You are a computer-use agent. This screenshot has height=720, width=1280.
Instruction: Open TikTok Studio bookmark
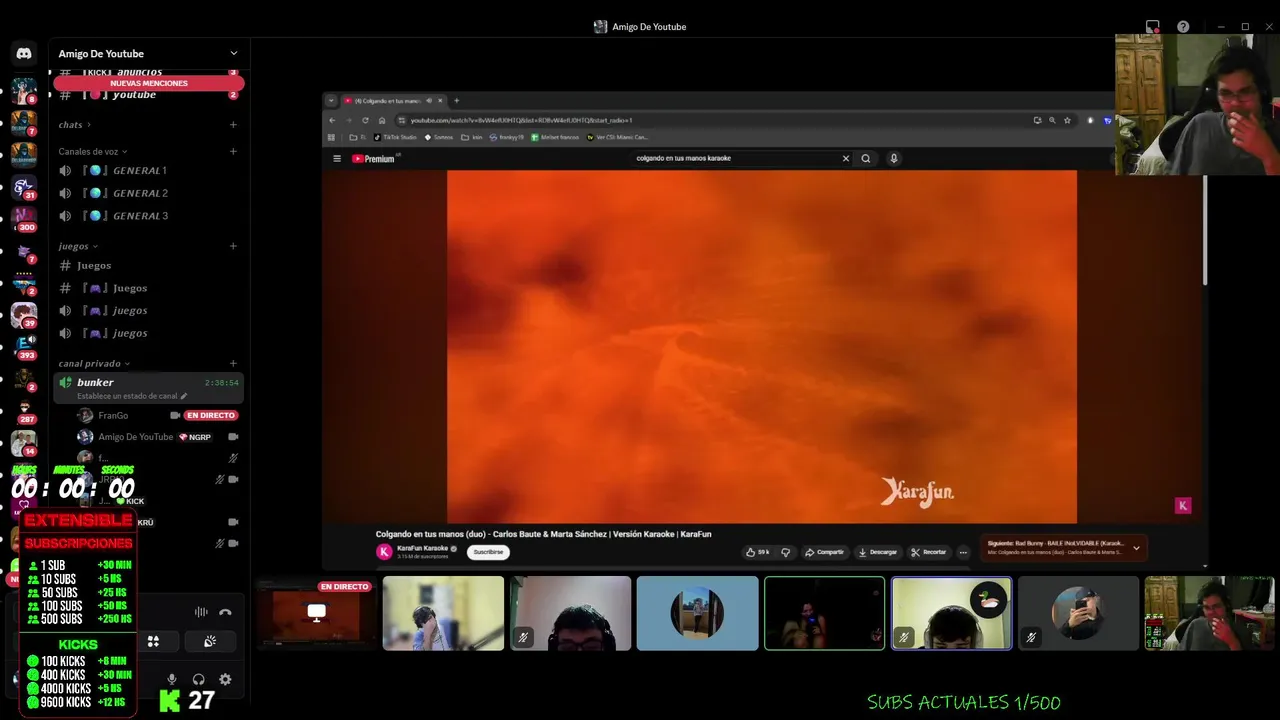pyautogui.click(x=394, y=137)
